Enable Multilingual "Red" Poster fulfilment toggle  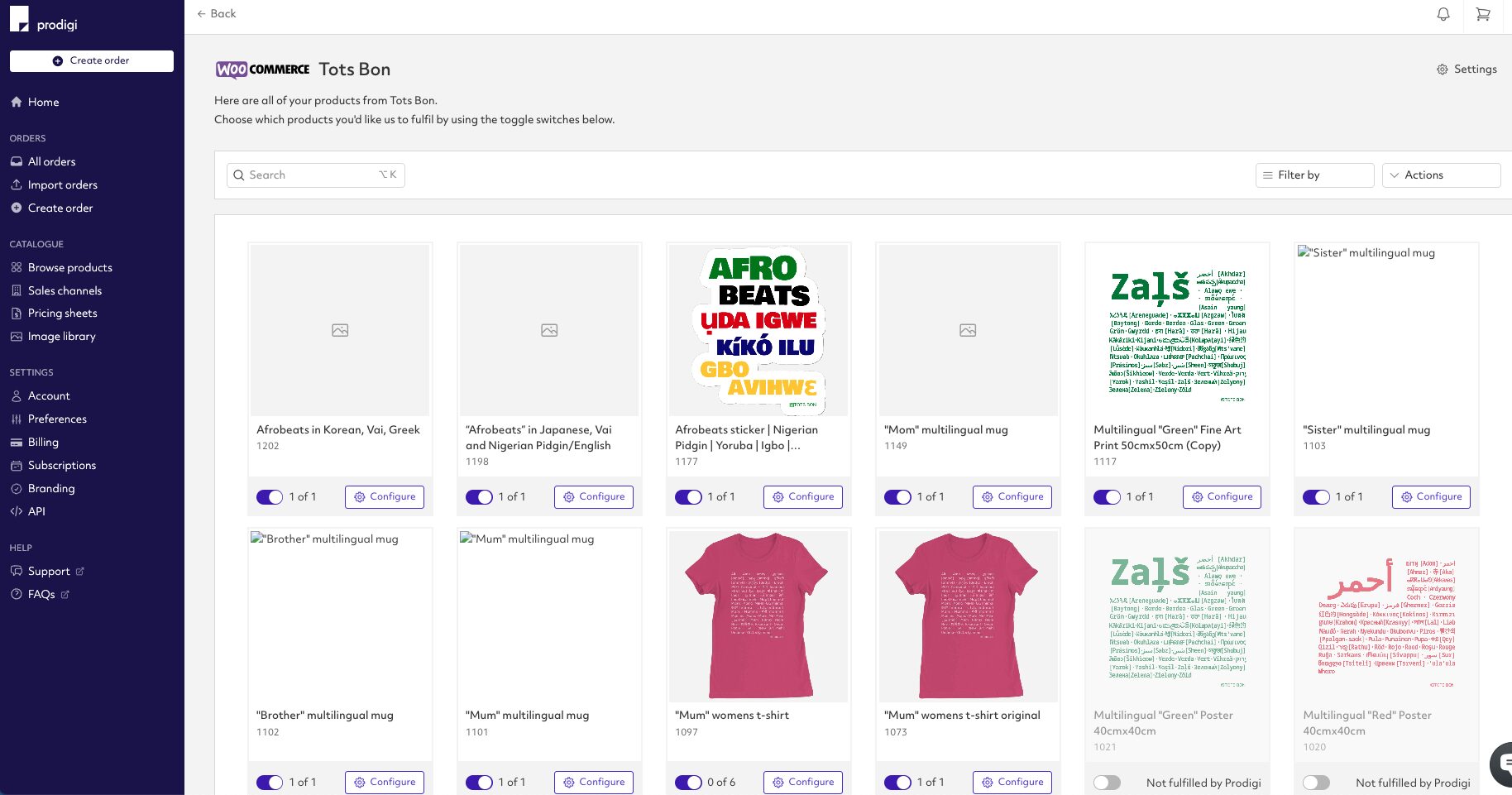coord(1316,783)
